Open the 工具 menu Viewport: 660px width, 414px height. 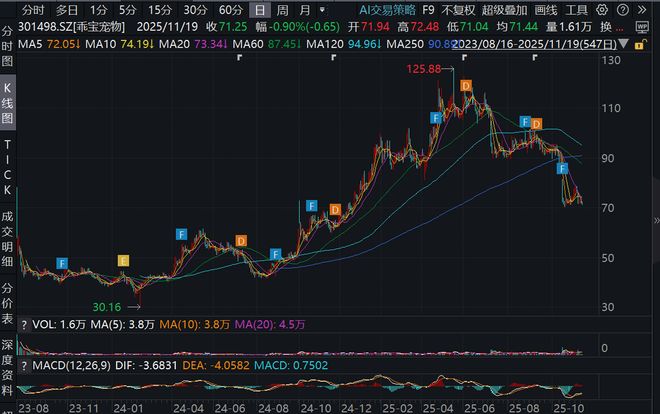coord(576,10)
